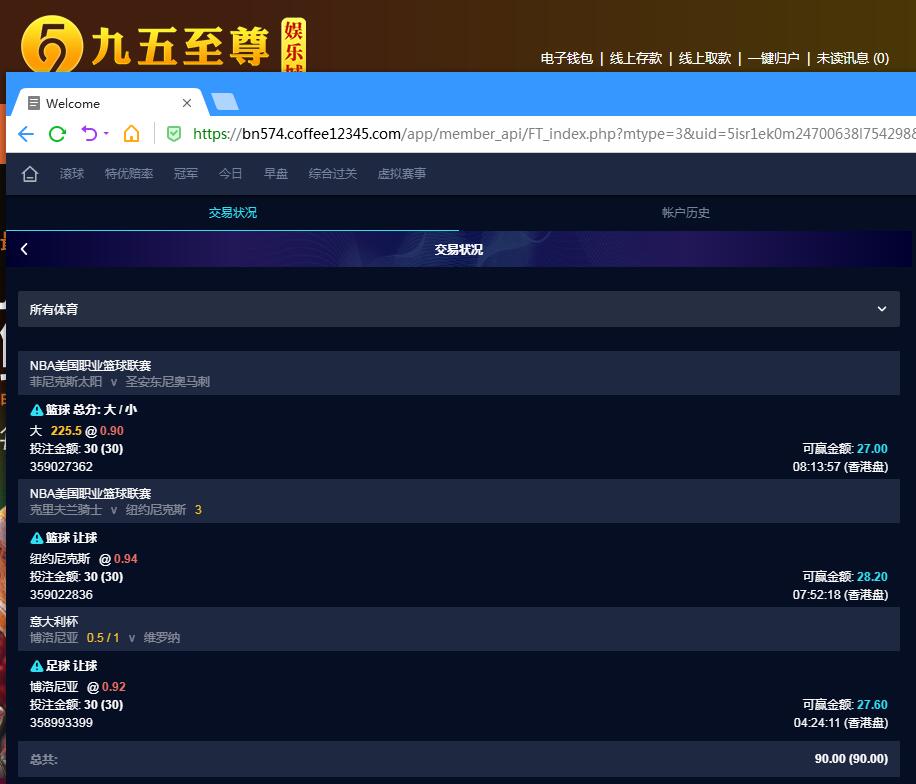Switch to the 帐户历史 tab
This screenshot has width=916, height=784.
(686, 213)
